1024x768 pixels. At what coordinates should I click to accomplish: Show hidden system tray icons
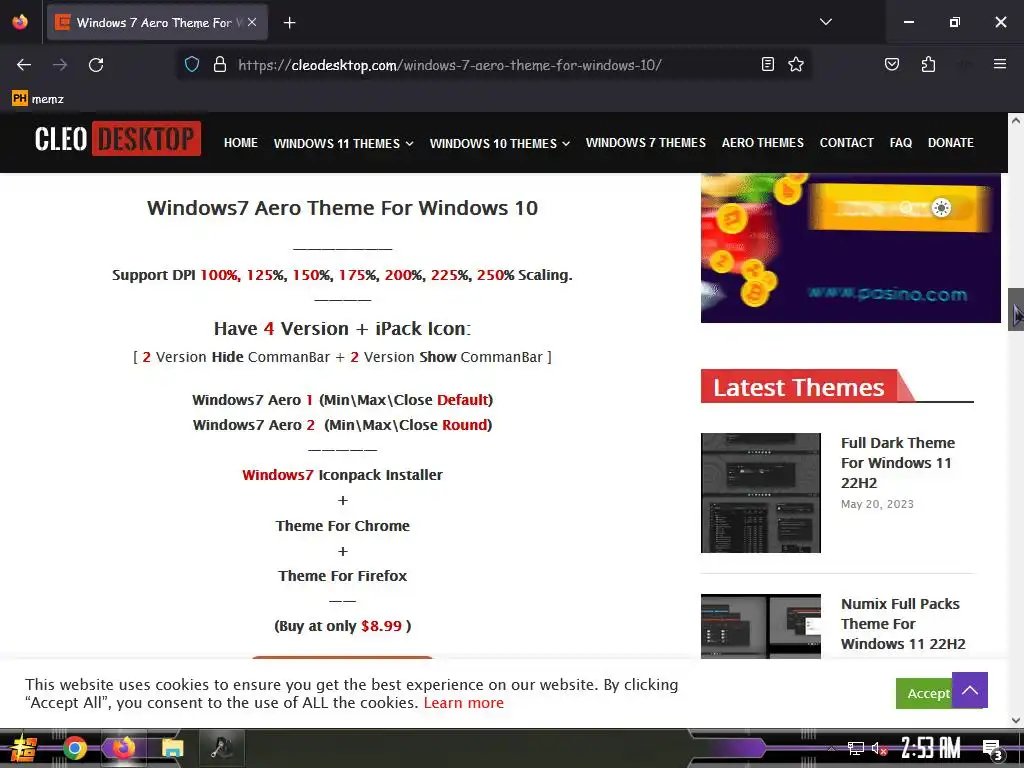click(x=831, y=748)
